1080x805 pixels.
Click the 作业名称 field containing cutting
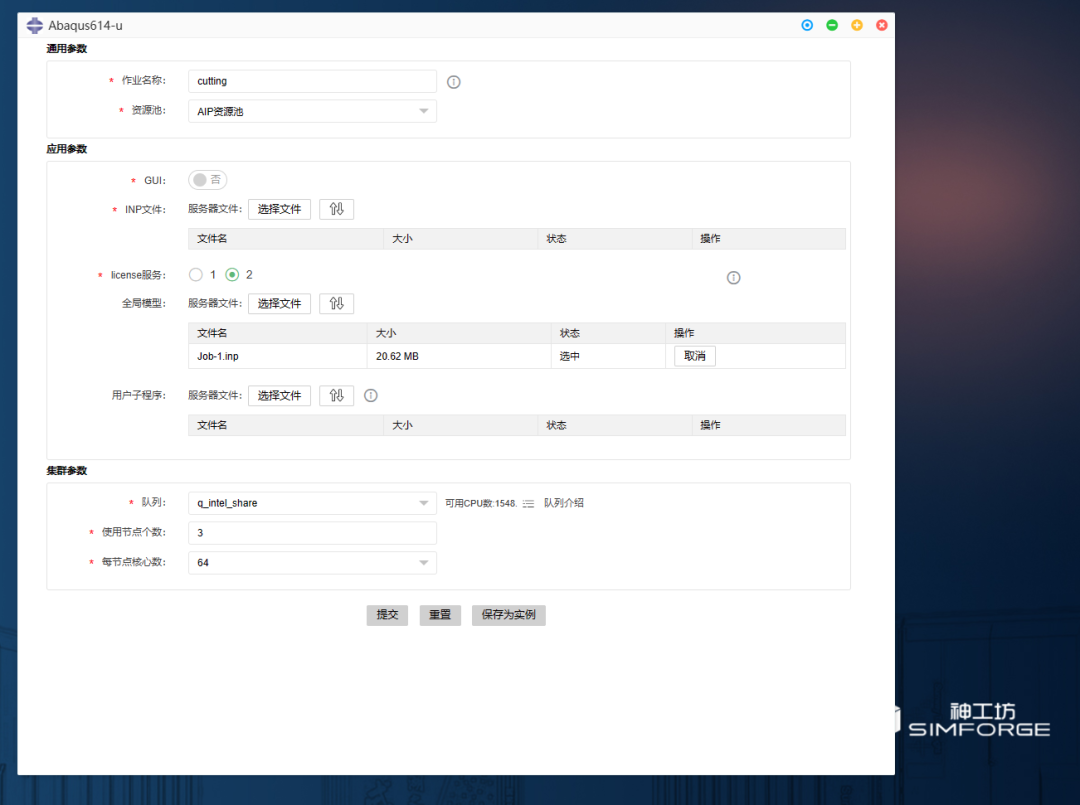click(x=312, y=81)
